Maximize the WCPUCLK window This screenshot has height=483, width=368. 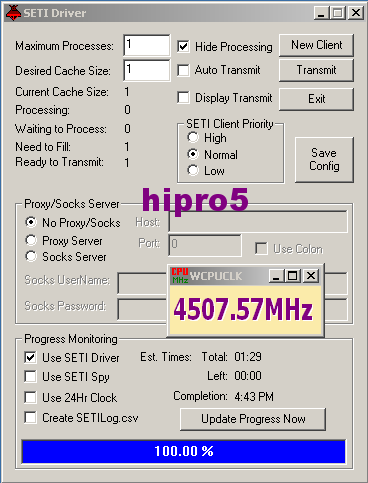[293, 276]
